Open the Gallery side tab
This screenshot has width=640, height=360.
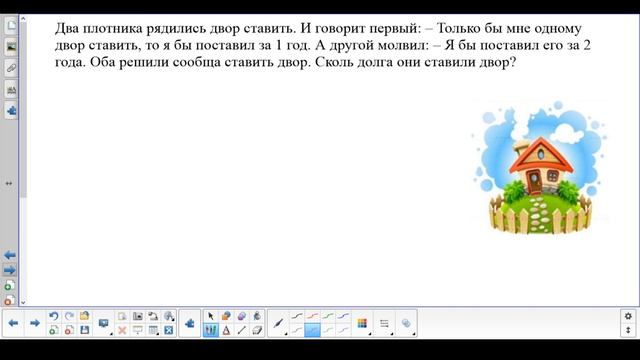(11, 47)
